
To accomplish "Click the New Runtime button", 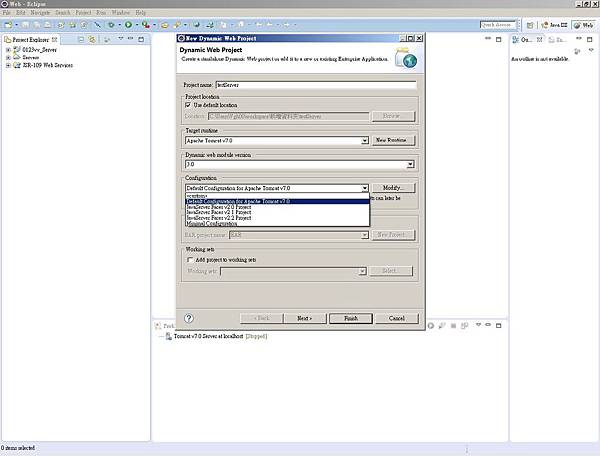I will 393,140.
